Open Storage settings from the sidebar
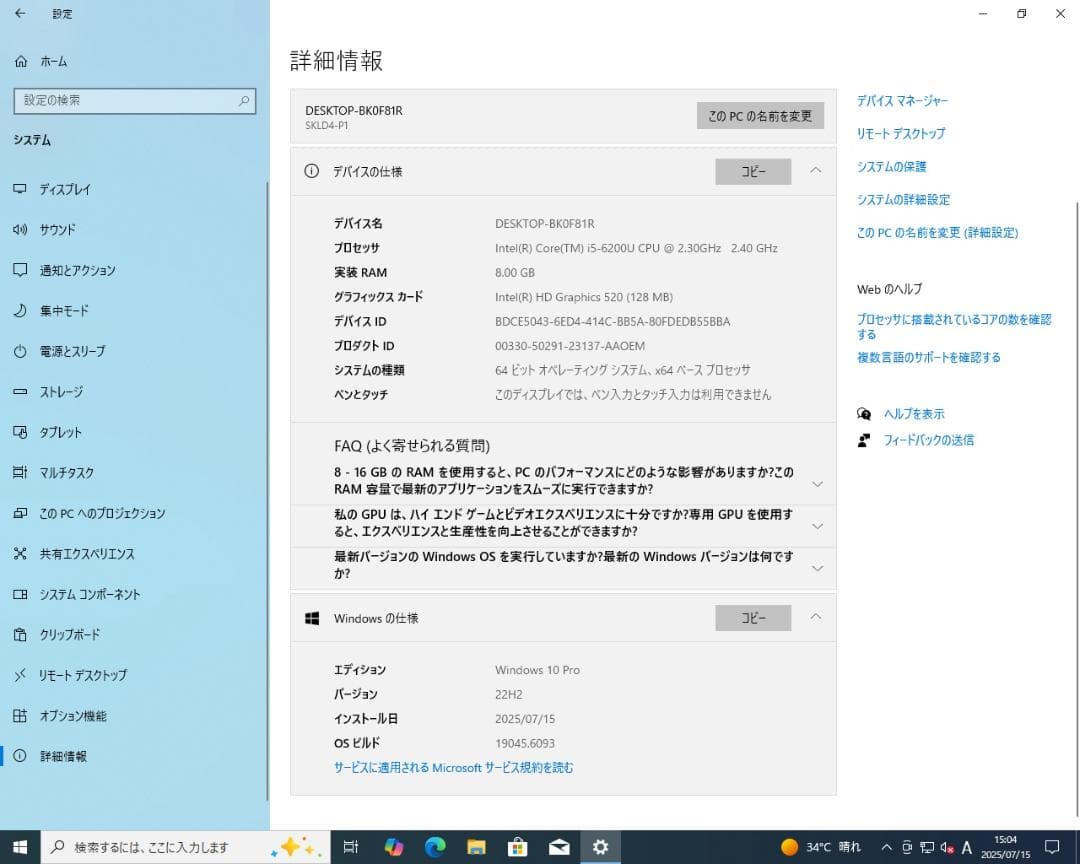The image size is (1080, 864). click(62, 392)
